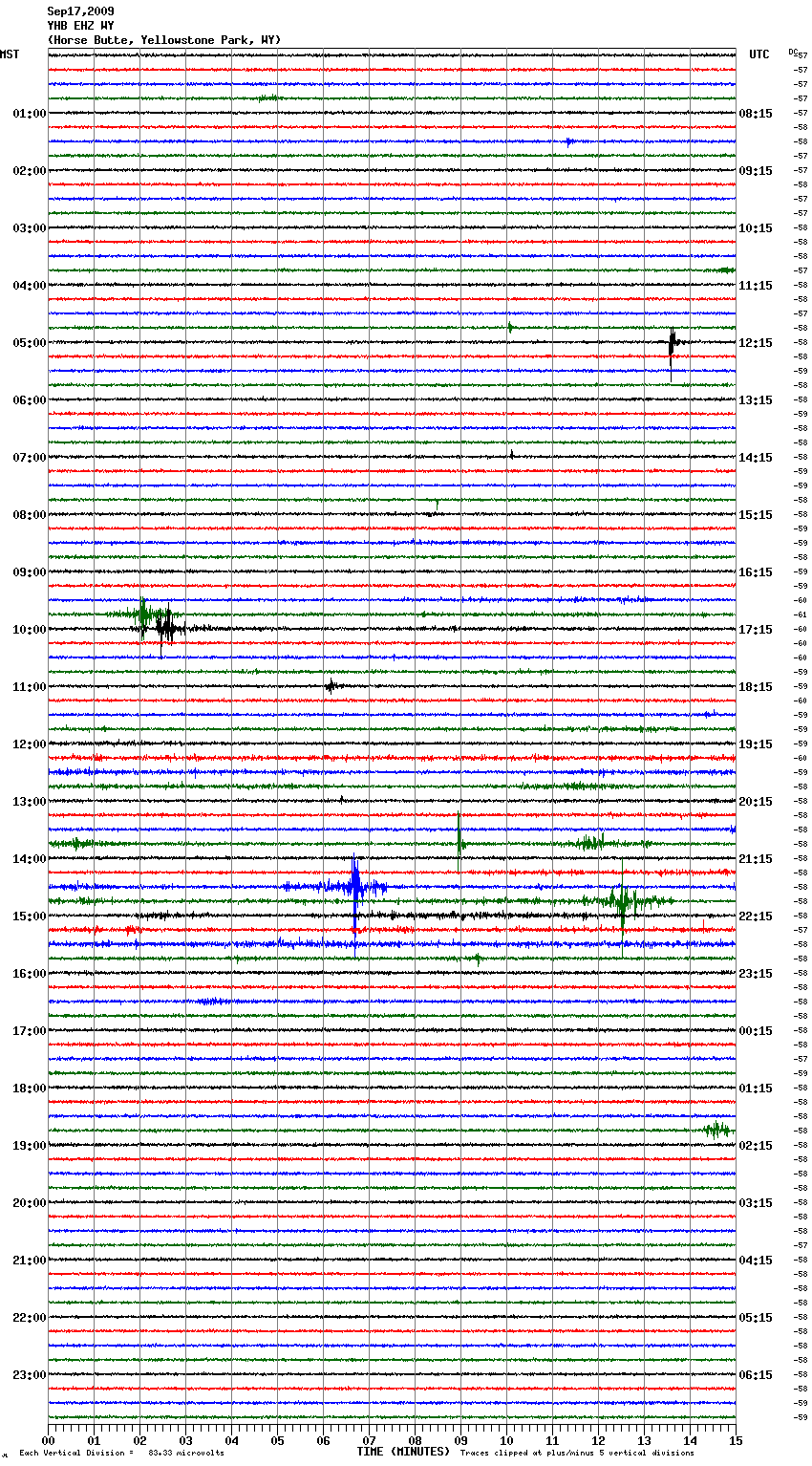Select the 12:00 MST time label

30,744
